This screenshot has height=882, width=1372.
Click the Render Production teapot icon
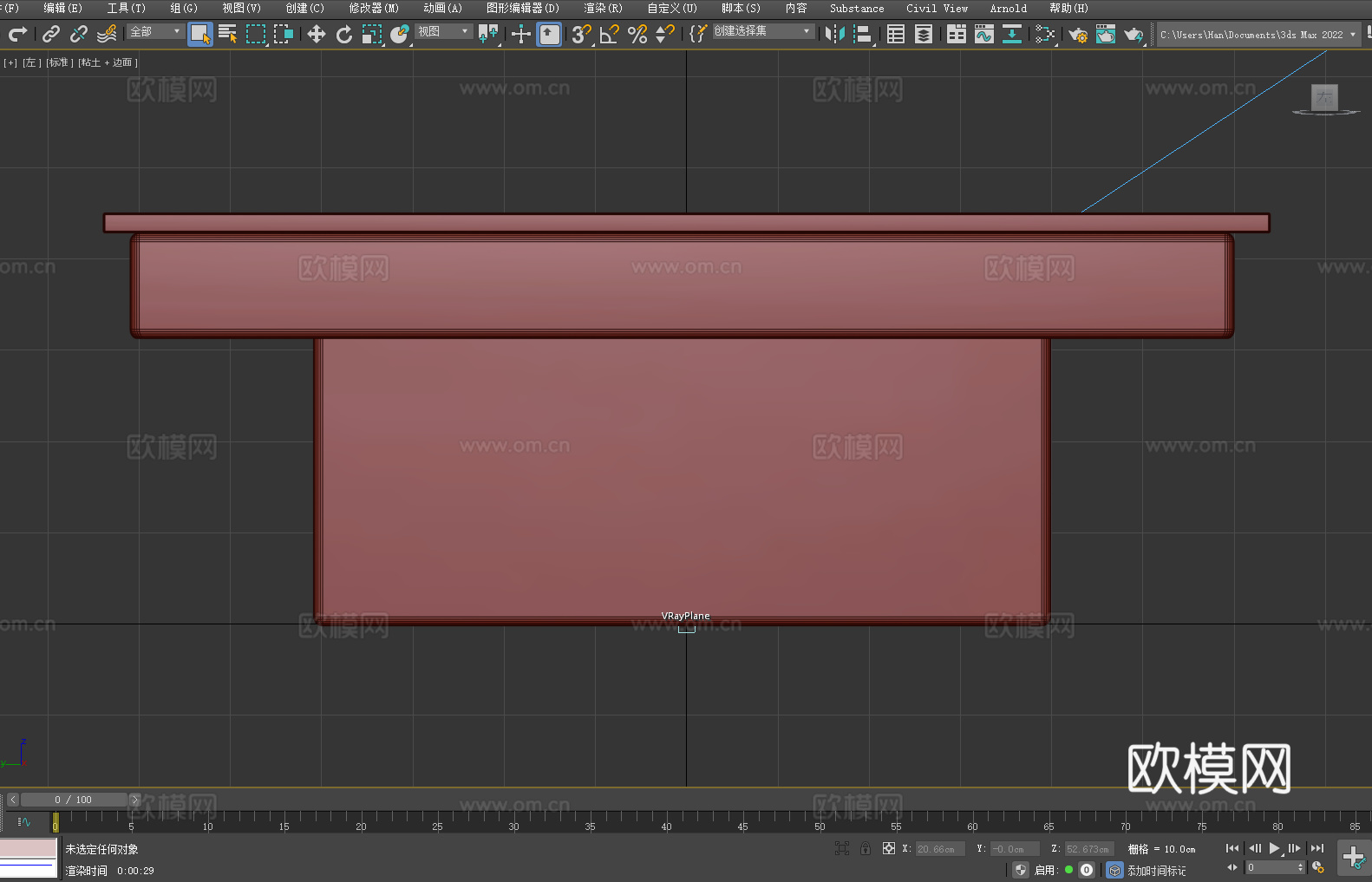(x=1134, y=34)
